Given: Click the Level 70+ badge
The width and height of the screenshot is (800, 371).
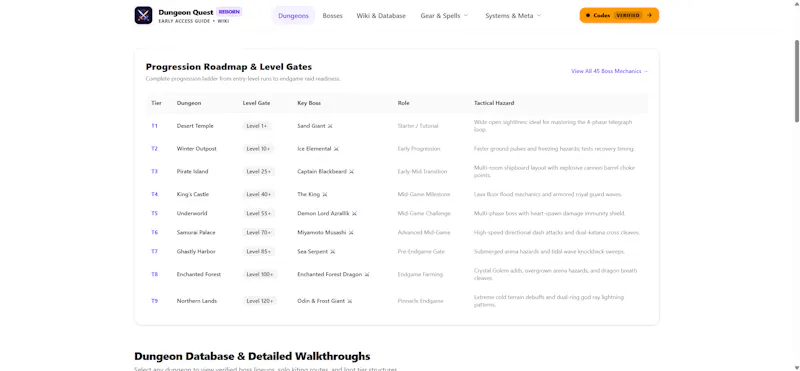Looking at the screenshot, I should point(259,233).
